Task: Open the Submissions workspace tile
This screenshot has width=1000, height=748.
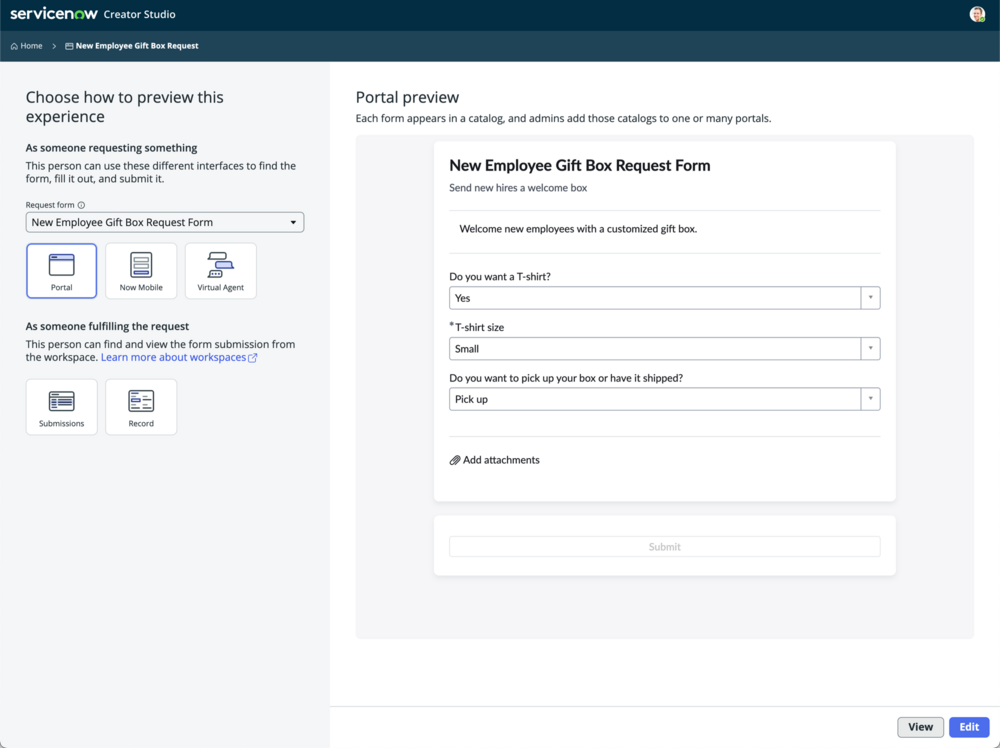Action: tap(61, 407)
